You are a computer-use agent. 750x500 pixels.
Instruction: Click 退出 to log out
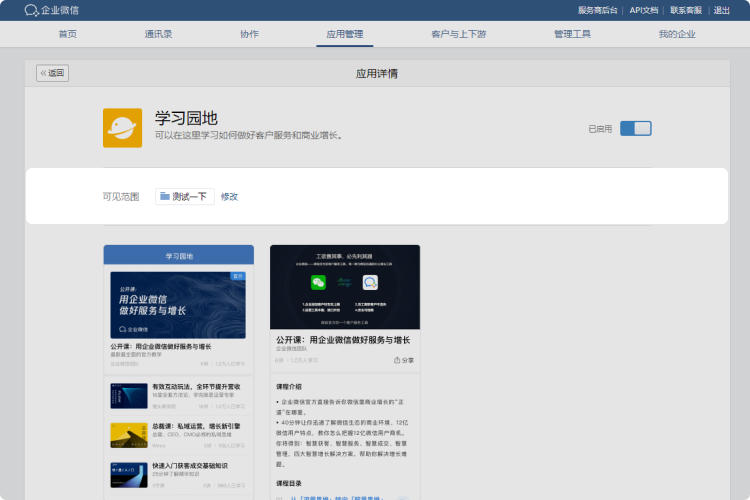(721, 10)
